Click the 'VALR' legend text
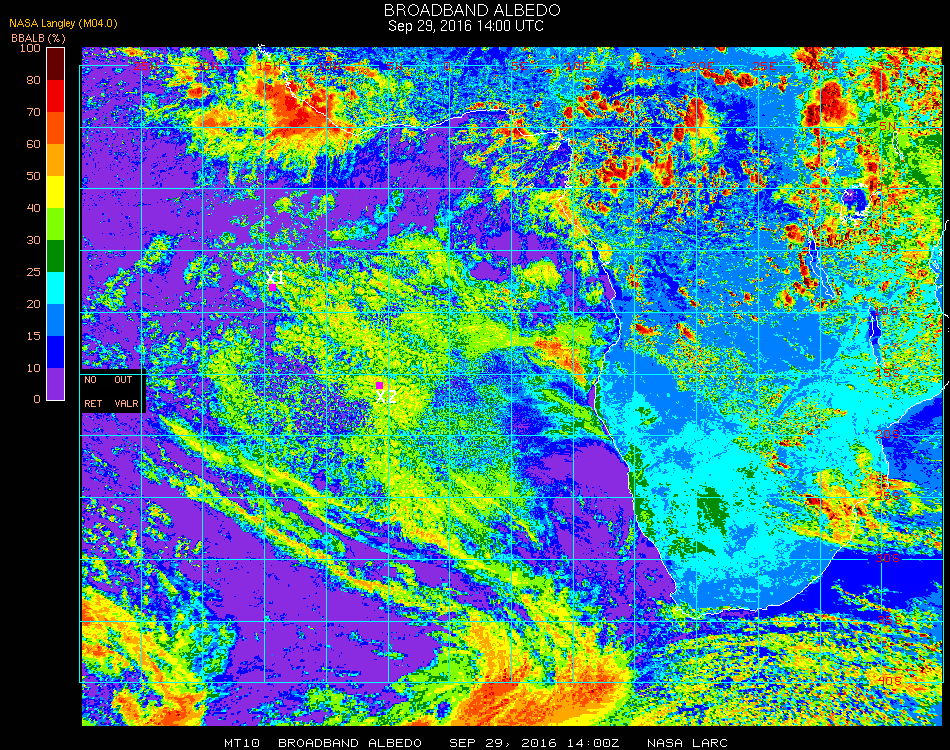 point(127,403)
